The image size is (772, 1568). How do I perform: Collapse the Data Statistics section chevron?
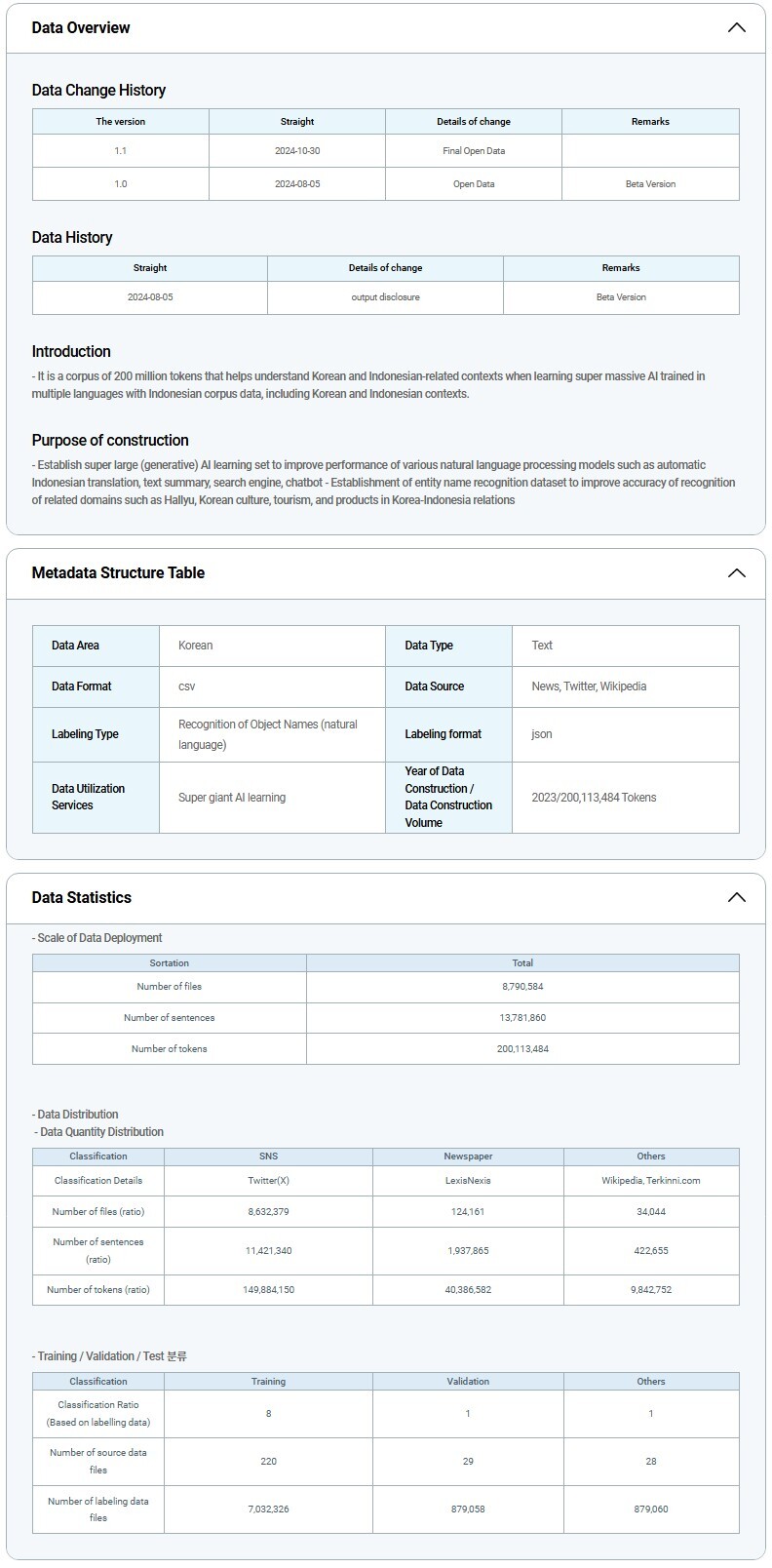[736, 897]
